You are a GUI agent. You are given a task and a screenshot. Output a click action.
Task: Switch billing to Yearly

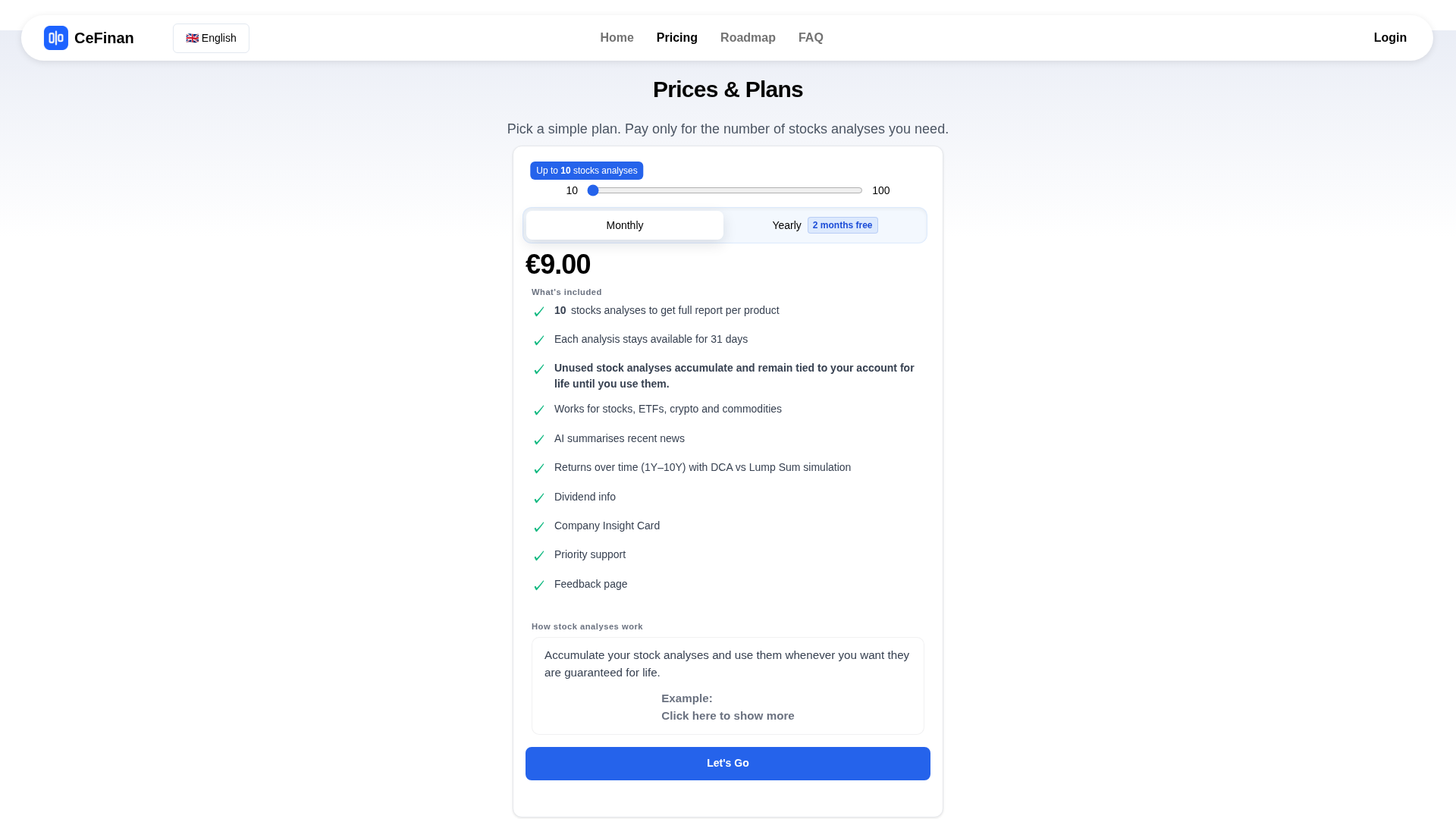click(x=786, y=225)
